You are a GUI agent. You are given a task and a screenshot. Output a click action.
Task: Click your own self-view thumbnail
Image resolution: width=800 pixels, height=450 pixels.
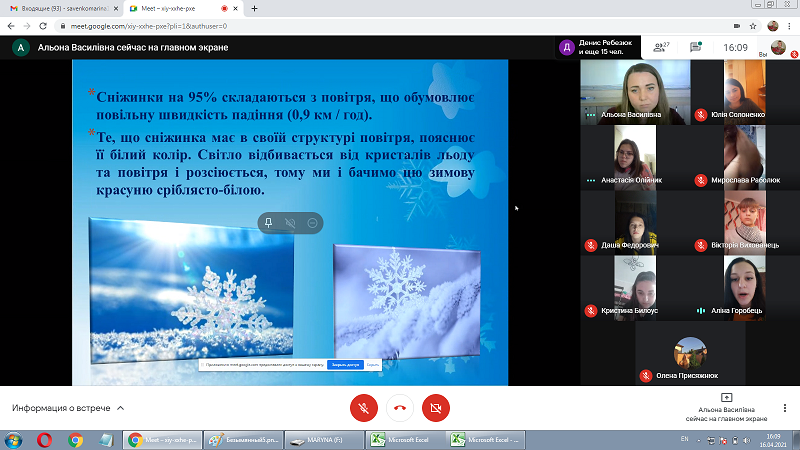tap(778, 47)
